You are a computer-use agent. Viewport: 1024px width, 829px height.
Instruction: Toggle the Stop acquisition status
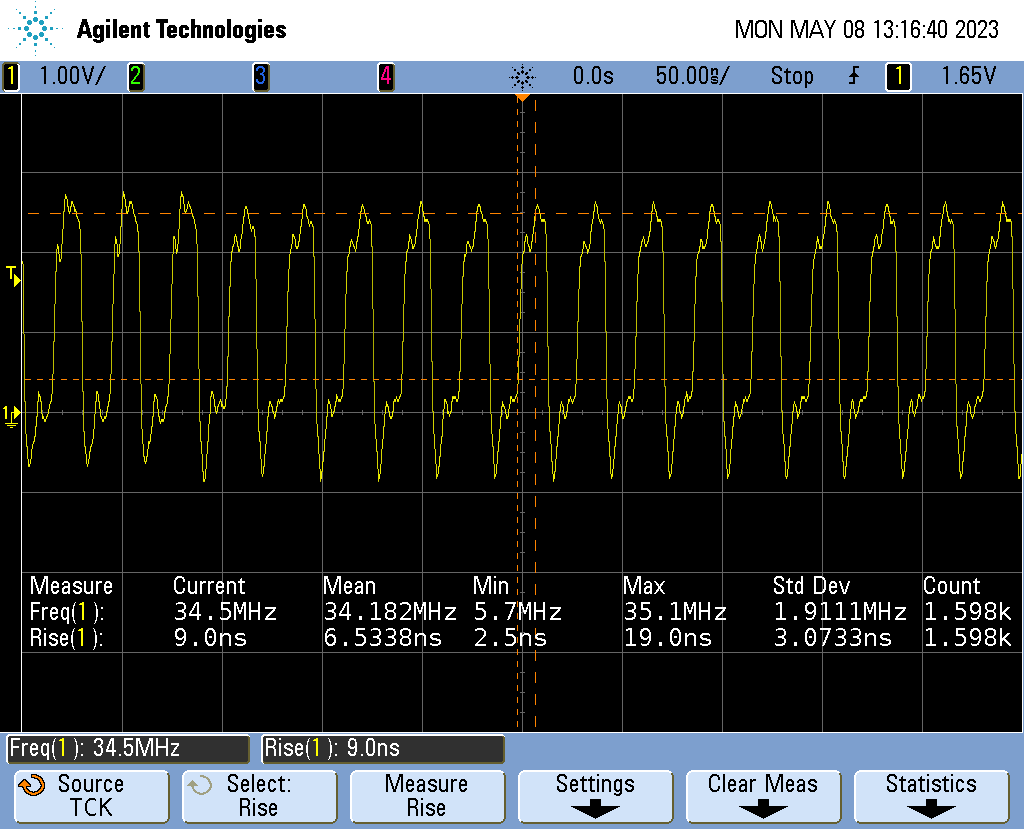click(791, 76)
